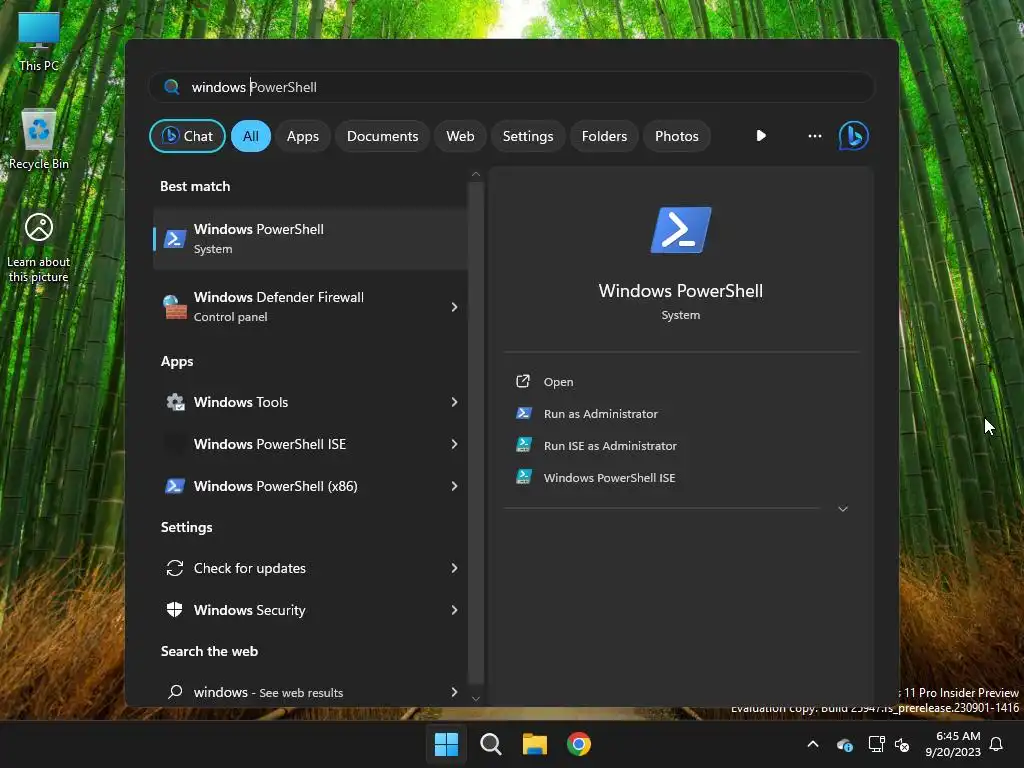Open the Start menu from the taskbar
The width and height of the screenshot is (1024, 768).
coord(447,744)
